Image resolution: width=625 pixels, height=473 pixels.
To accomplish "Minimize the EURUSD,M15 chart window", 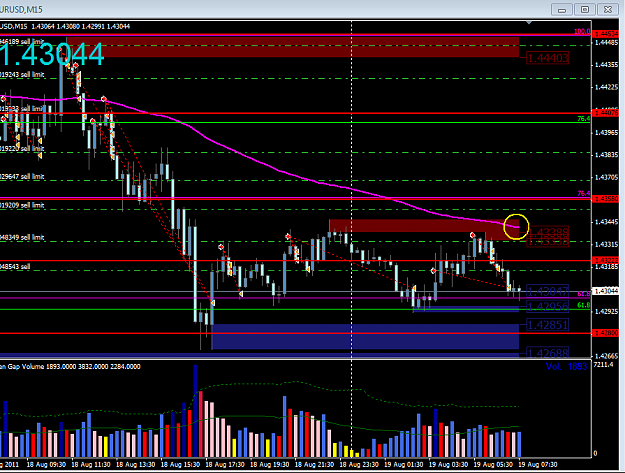I will point(562,9).
